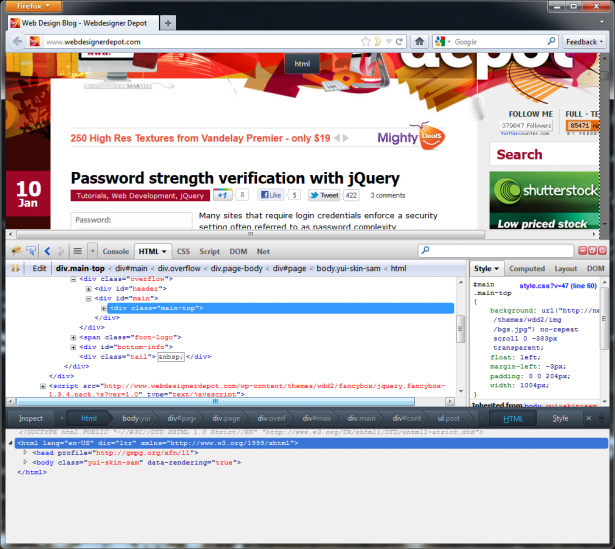Go back with Firebug's blue left arrow
This screenshot has height=549, width=615.
pos(47,251)
